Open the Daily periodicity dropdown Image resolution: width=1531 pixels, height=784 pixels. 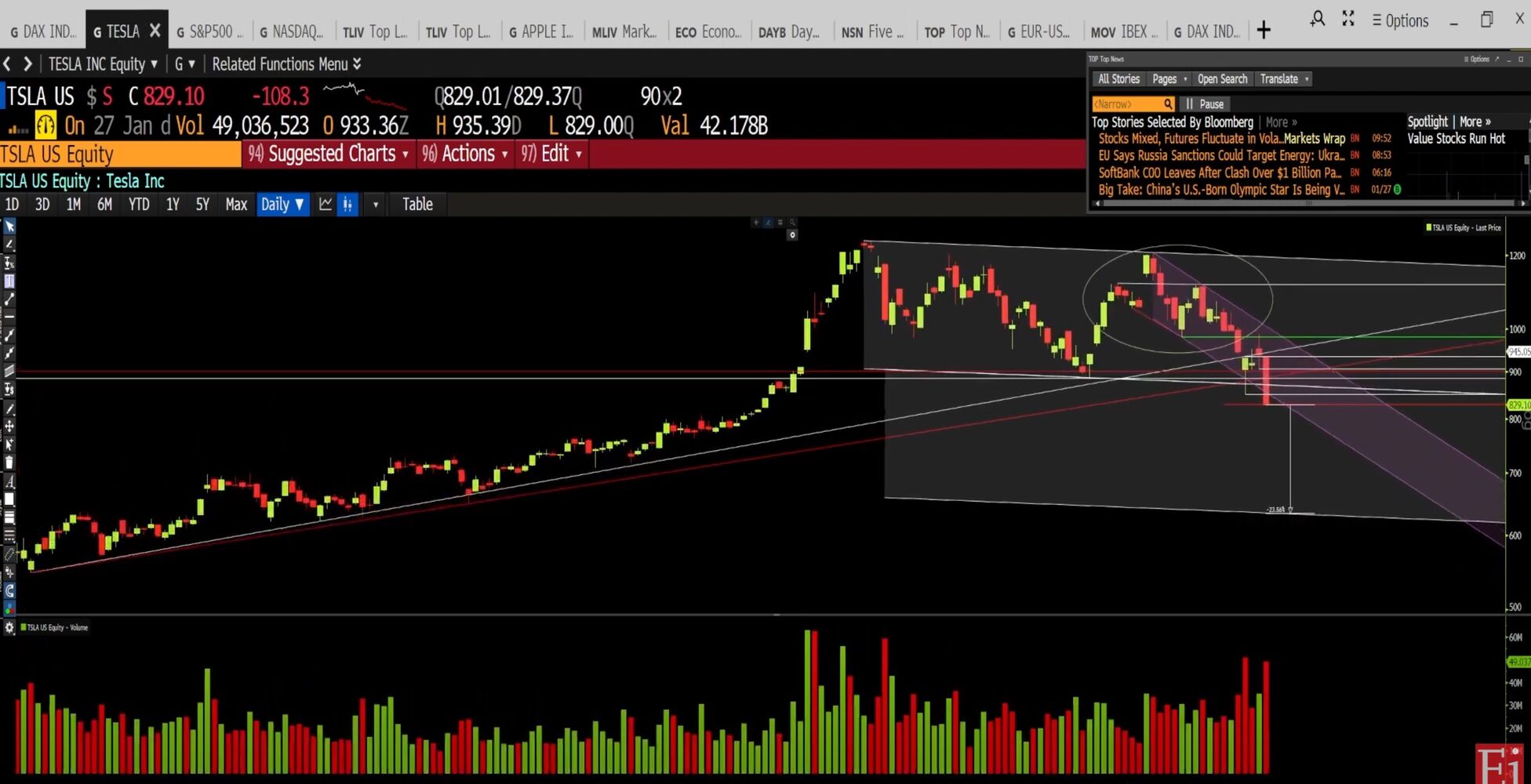point(282,204)
